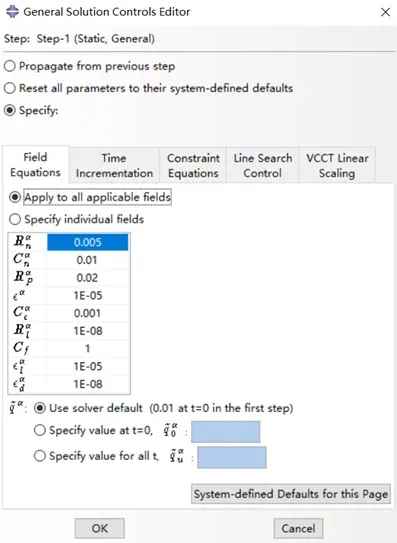Enable Apply to all applicable fields
Viewport: 397px width, 543px height.
pos(15,197)
